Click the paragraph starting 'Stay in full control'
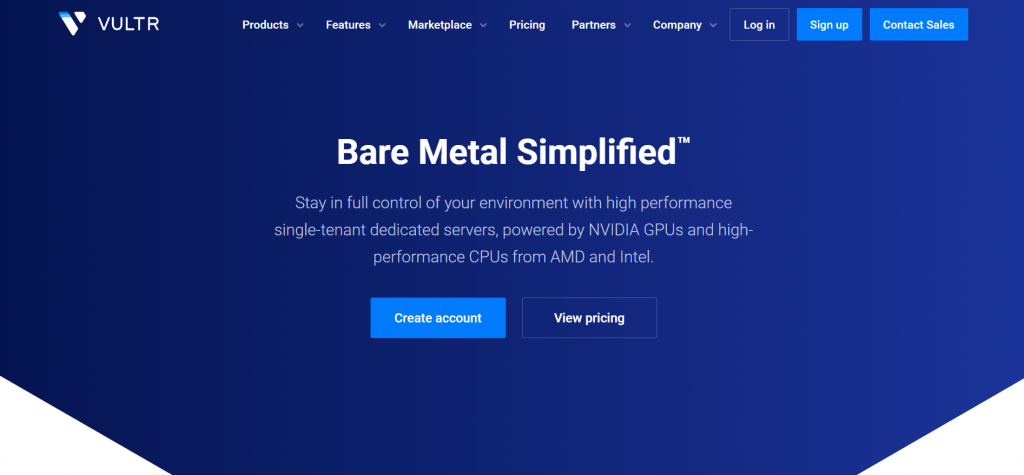 coord(513,230)
